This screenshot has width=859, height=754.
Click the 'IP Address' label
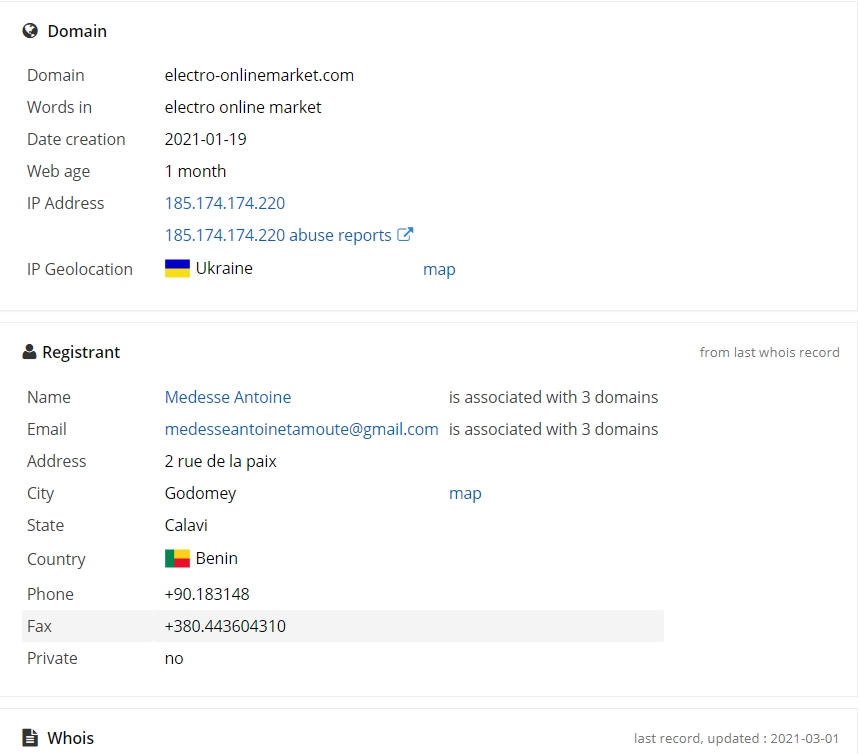point(65,203)
